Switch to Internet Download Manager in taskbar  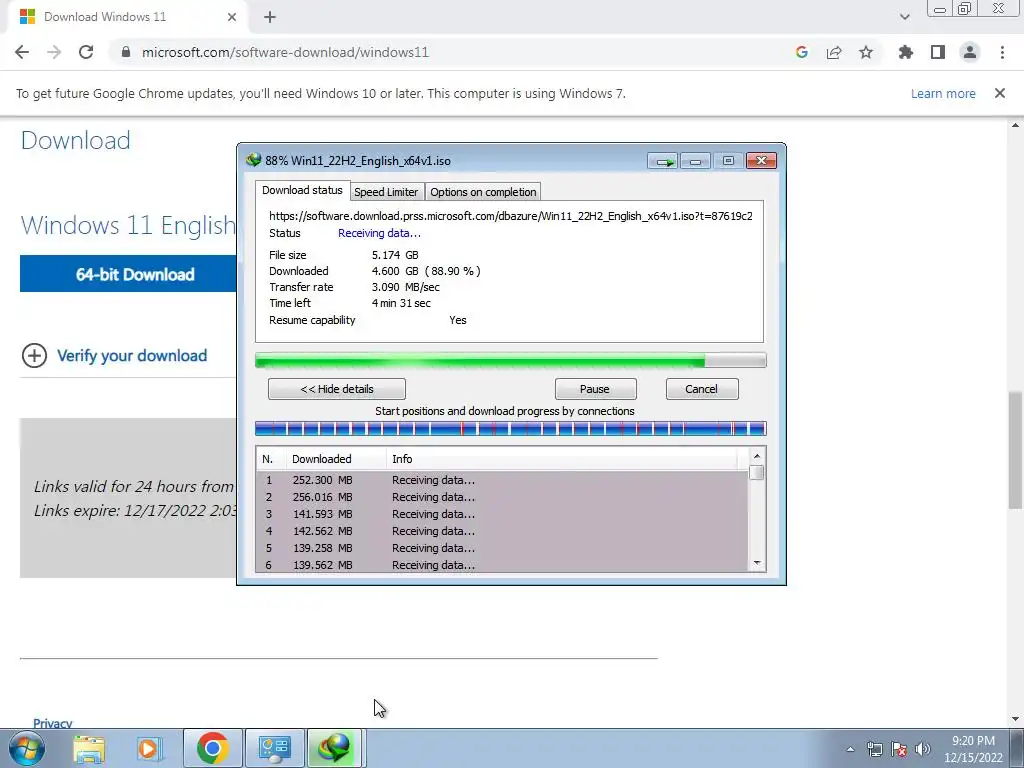(x=335, y=748)
